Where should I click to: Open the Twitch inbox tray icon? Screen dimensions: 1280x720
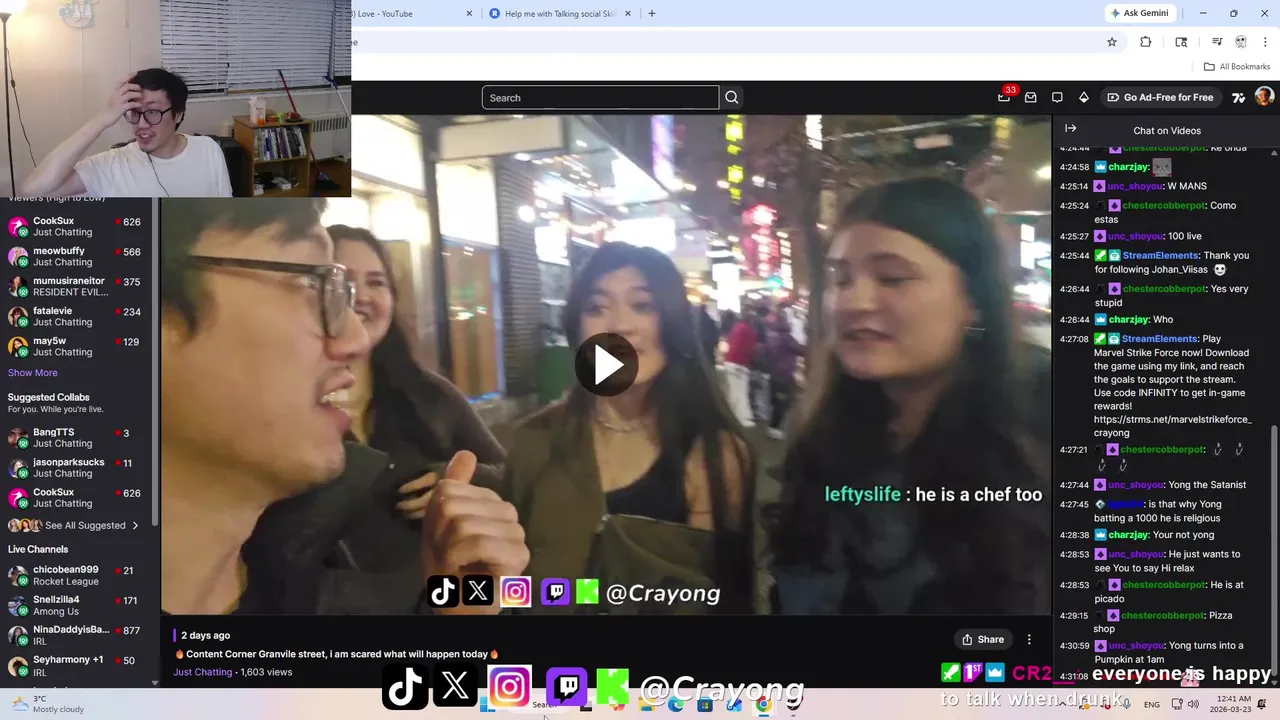[x=1030, y=97]
